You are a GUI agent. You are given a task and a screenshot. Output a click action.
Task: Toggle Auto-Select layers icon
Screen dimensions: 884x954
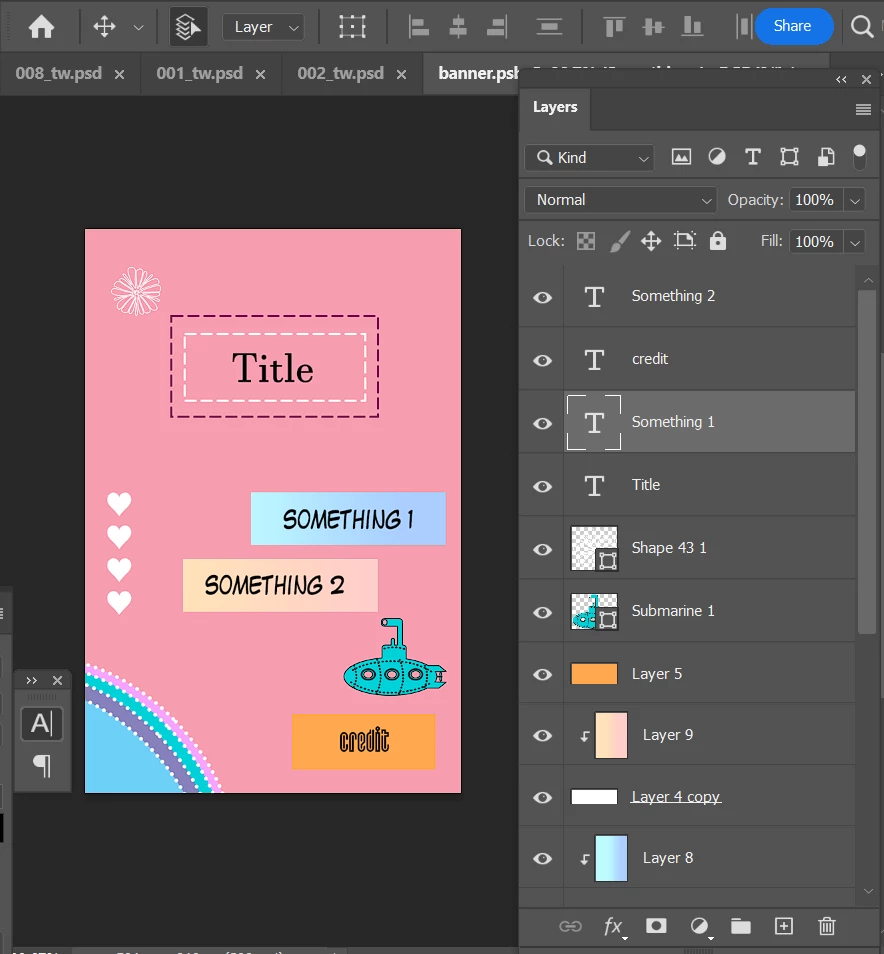188,27
